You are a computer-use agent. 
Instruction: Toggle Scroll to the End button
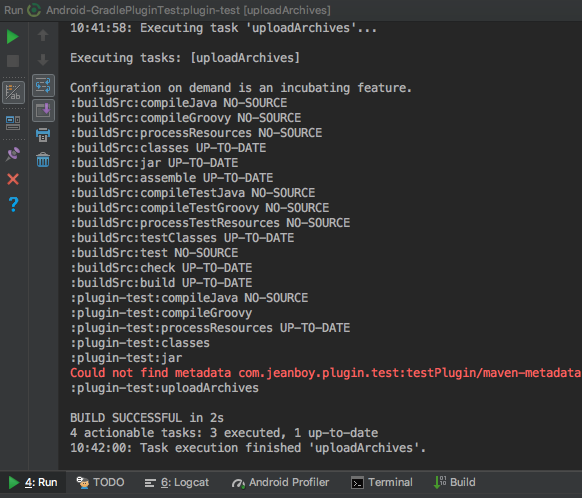[43, 111]
